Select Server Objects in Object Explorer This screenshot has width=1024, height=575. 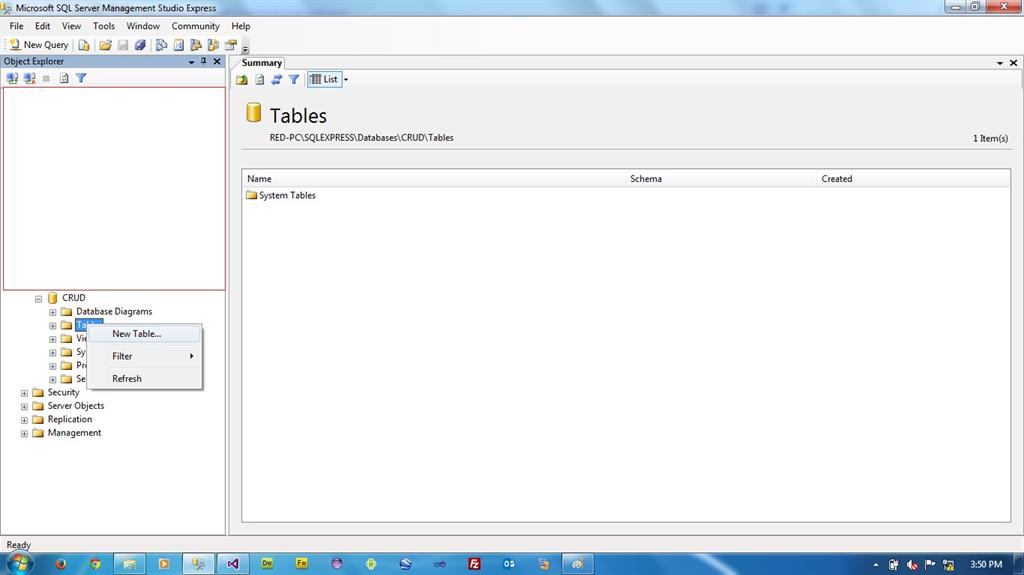point(76,406)
